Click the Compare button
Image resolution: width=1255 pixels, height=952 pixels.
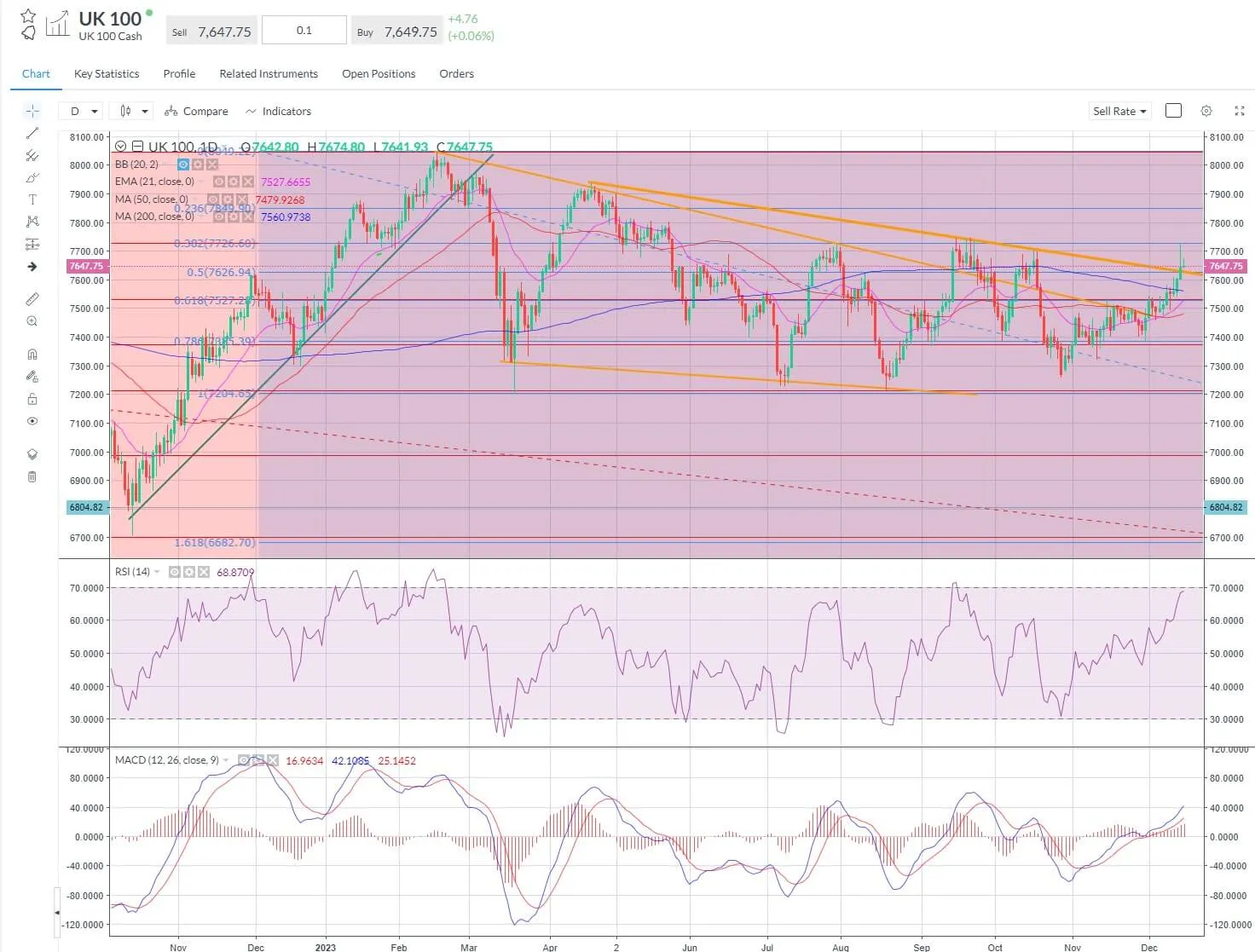tap(196, 111)
